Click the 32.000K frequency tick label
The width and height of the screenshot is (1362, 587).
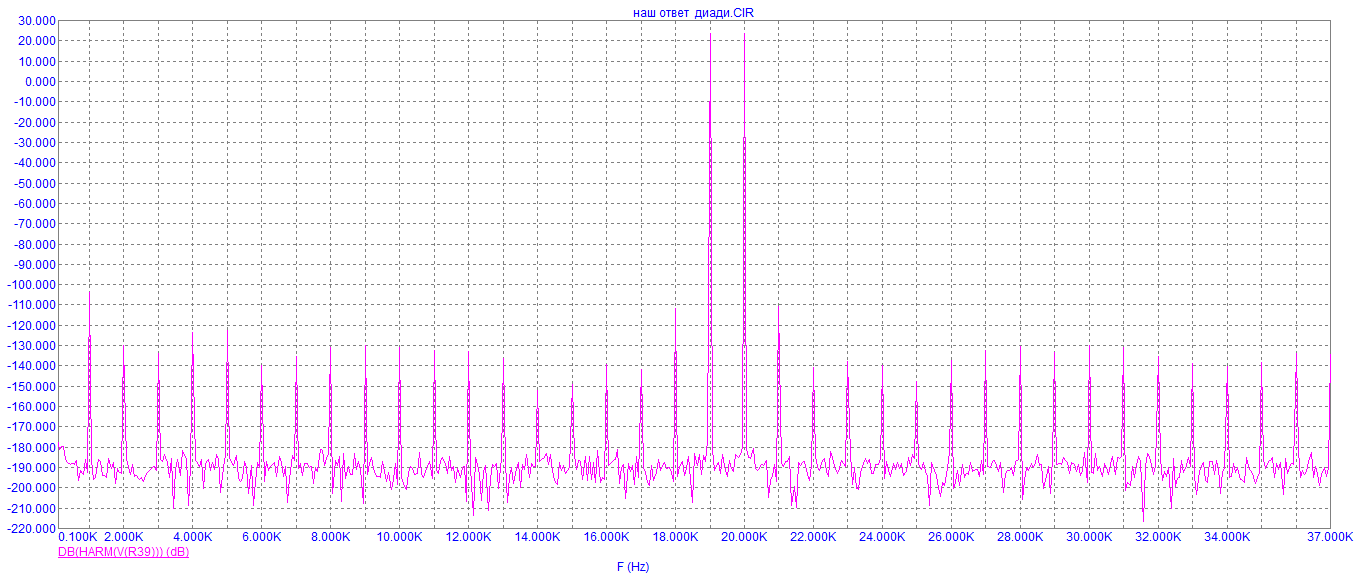[1159, 538]
